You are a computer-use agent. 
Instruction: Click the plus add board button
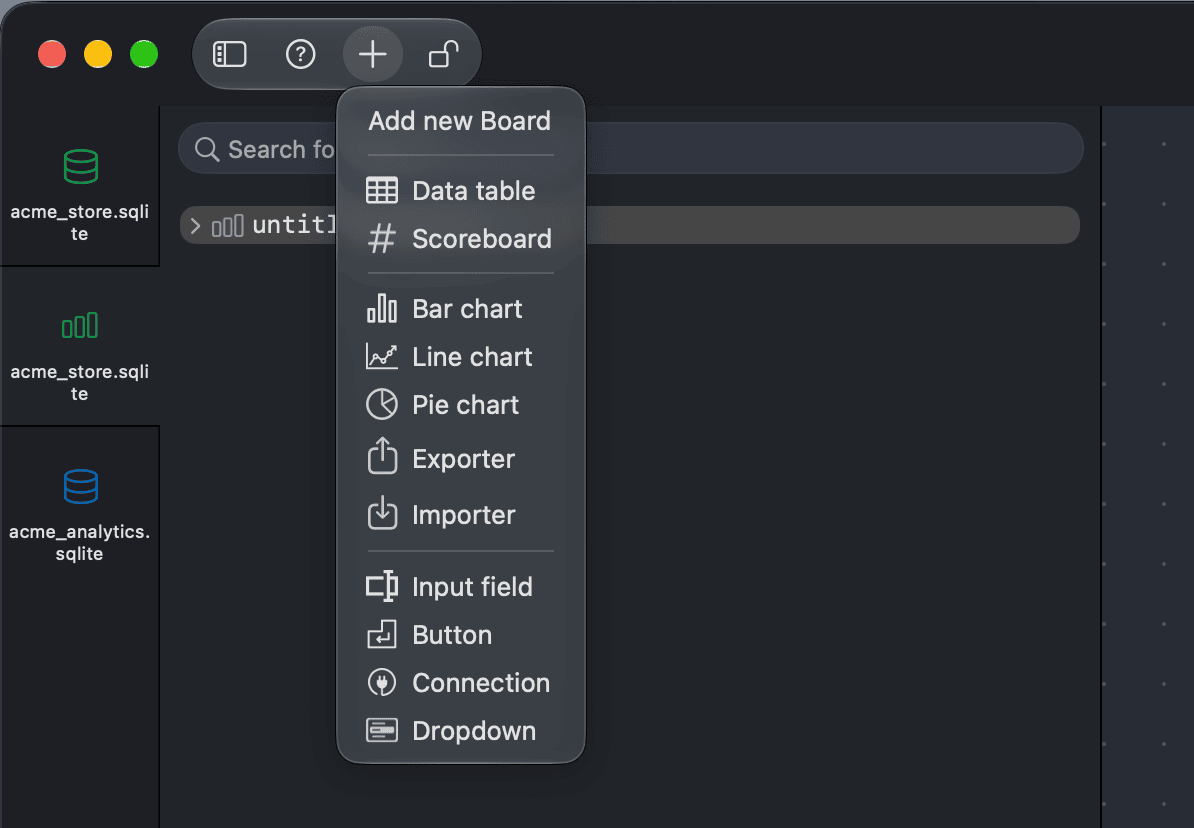(x=372, y=55)
